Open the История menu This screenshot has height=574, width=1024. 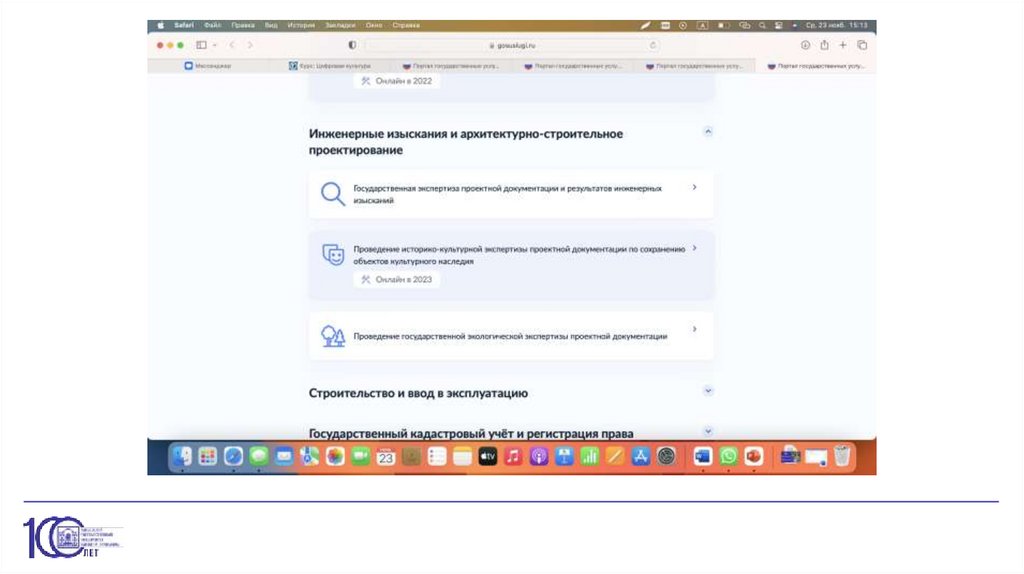pyautogui.click(x=301, y=25)
